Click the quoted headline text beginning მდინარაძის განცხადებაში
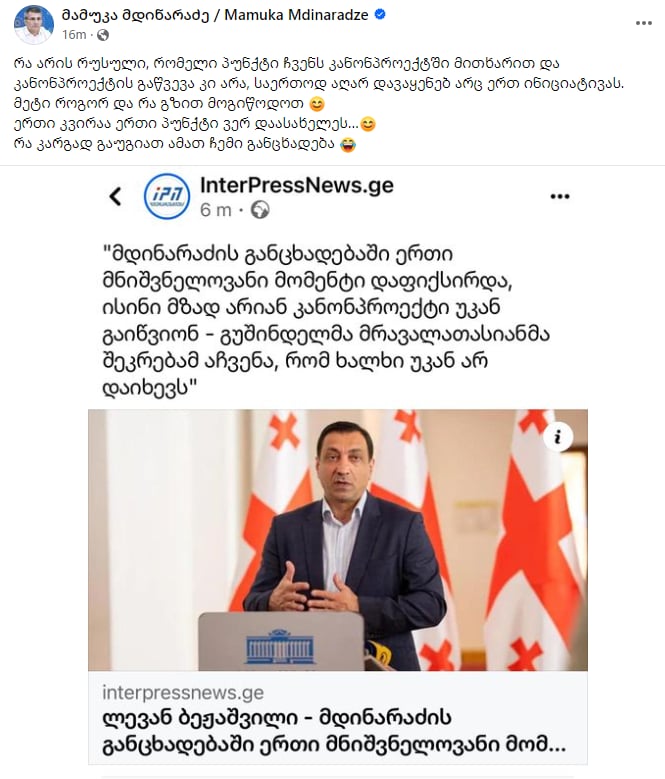665x779 pixels. pos(326,320)
